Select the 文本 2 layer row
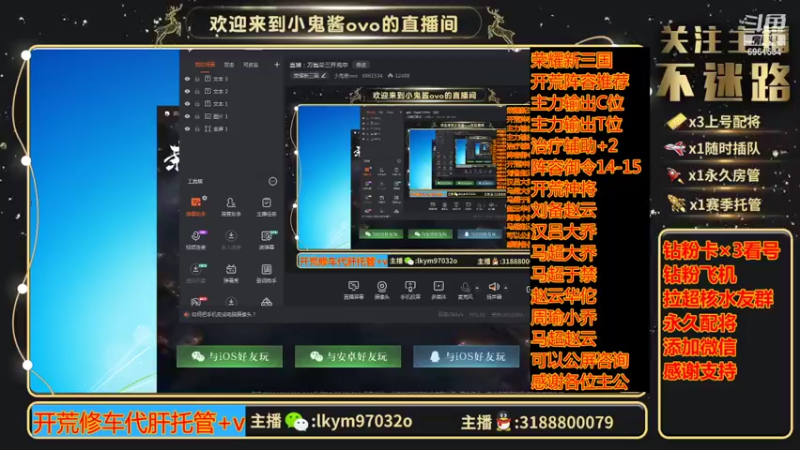The height and width of the screenshot is (450, 800). coord(232,91)
